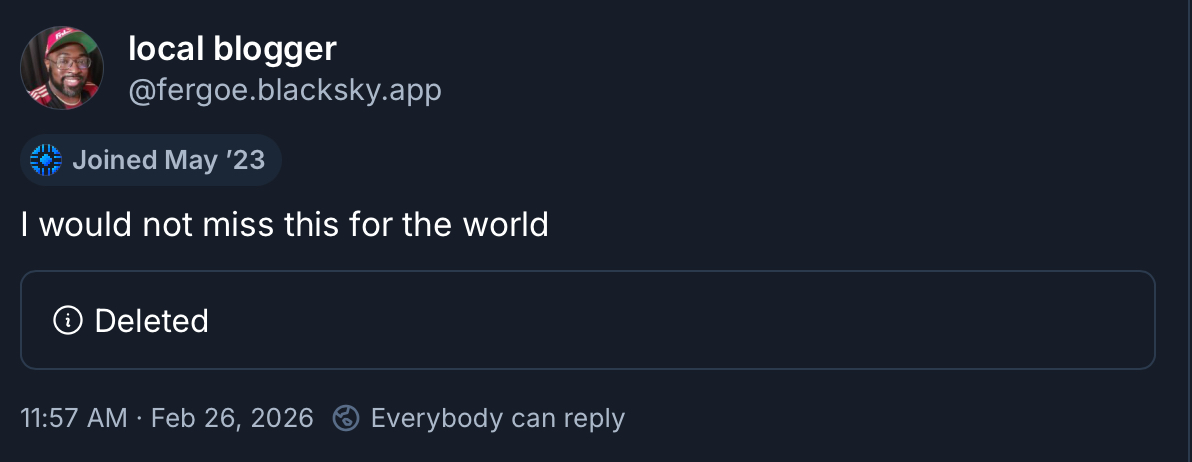
Task: Click the word "world" in the post
Action: tap(505, 224)
